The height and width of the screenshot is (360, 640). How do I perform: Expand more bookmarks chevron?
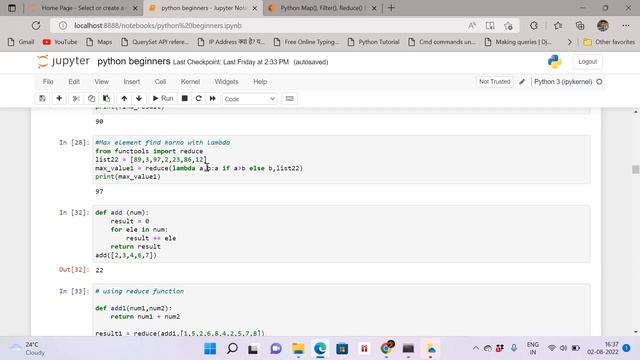click(570, 42)
